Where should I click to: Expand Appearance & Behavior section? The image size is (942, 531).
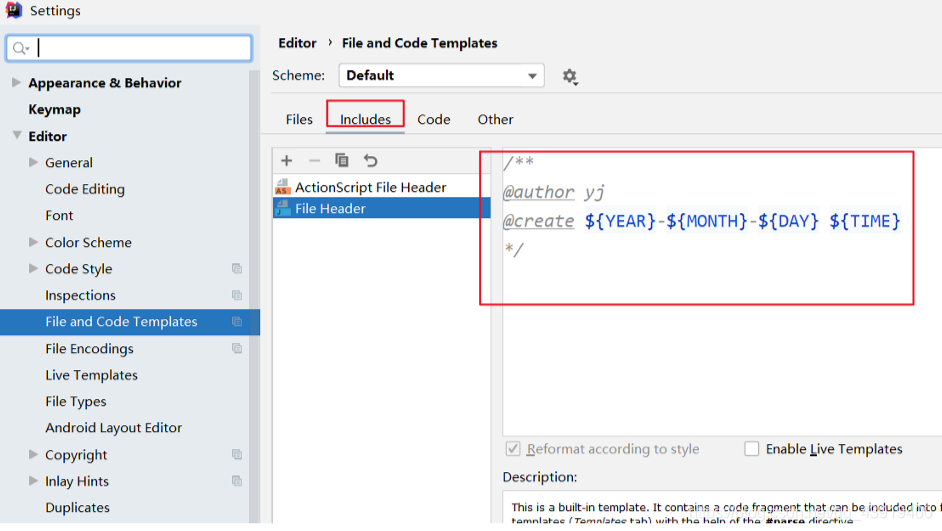pyautogui.click(x=16, y=82)
